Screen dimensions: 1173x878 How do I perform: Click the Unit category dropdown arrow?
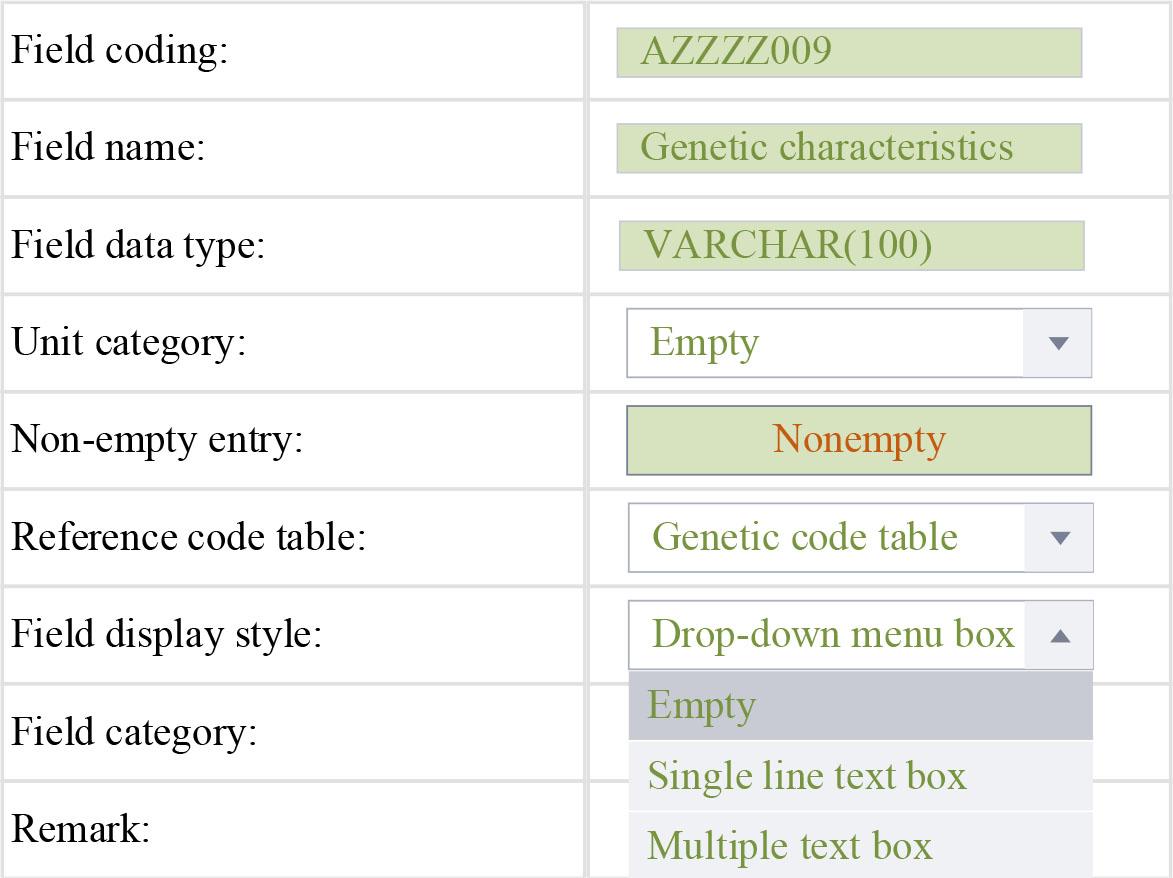pos(1058,343)
